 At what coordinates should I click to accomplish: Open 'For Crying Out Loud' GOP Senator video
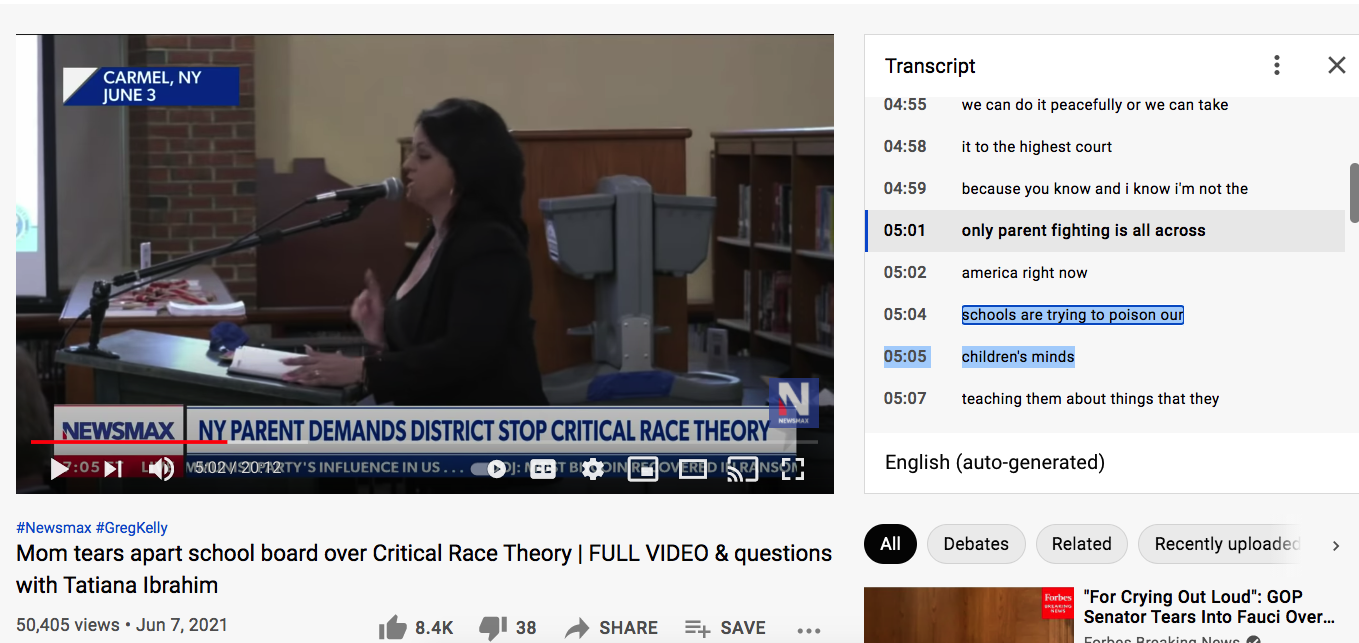1209,607
